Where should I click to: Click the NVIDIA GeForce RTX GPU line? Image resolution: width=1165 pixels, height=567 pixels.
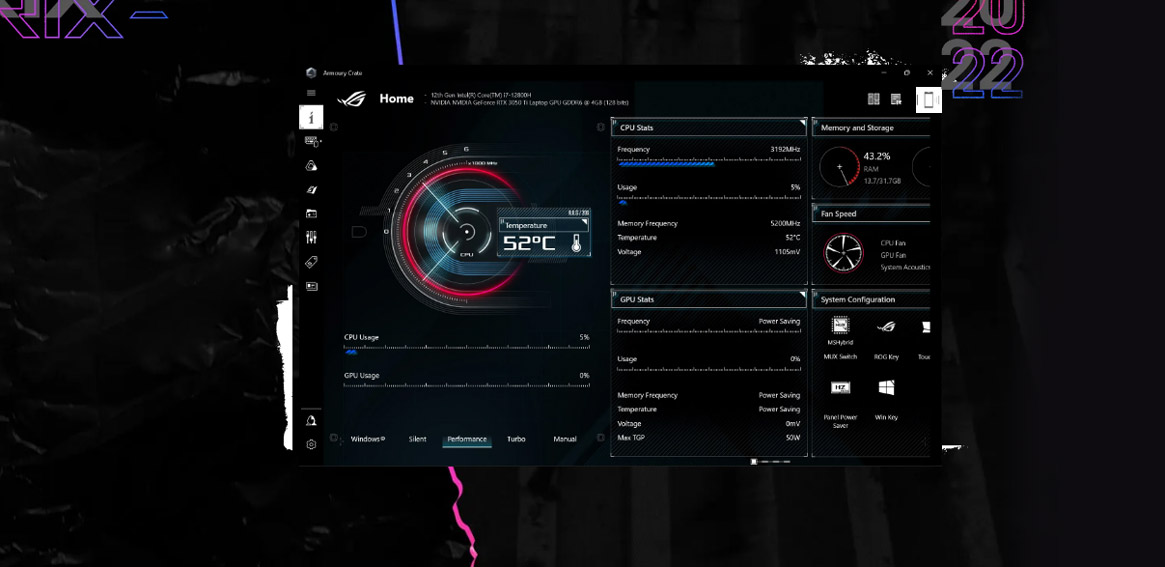pyautogui.click(x=530, y=103)
